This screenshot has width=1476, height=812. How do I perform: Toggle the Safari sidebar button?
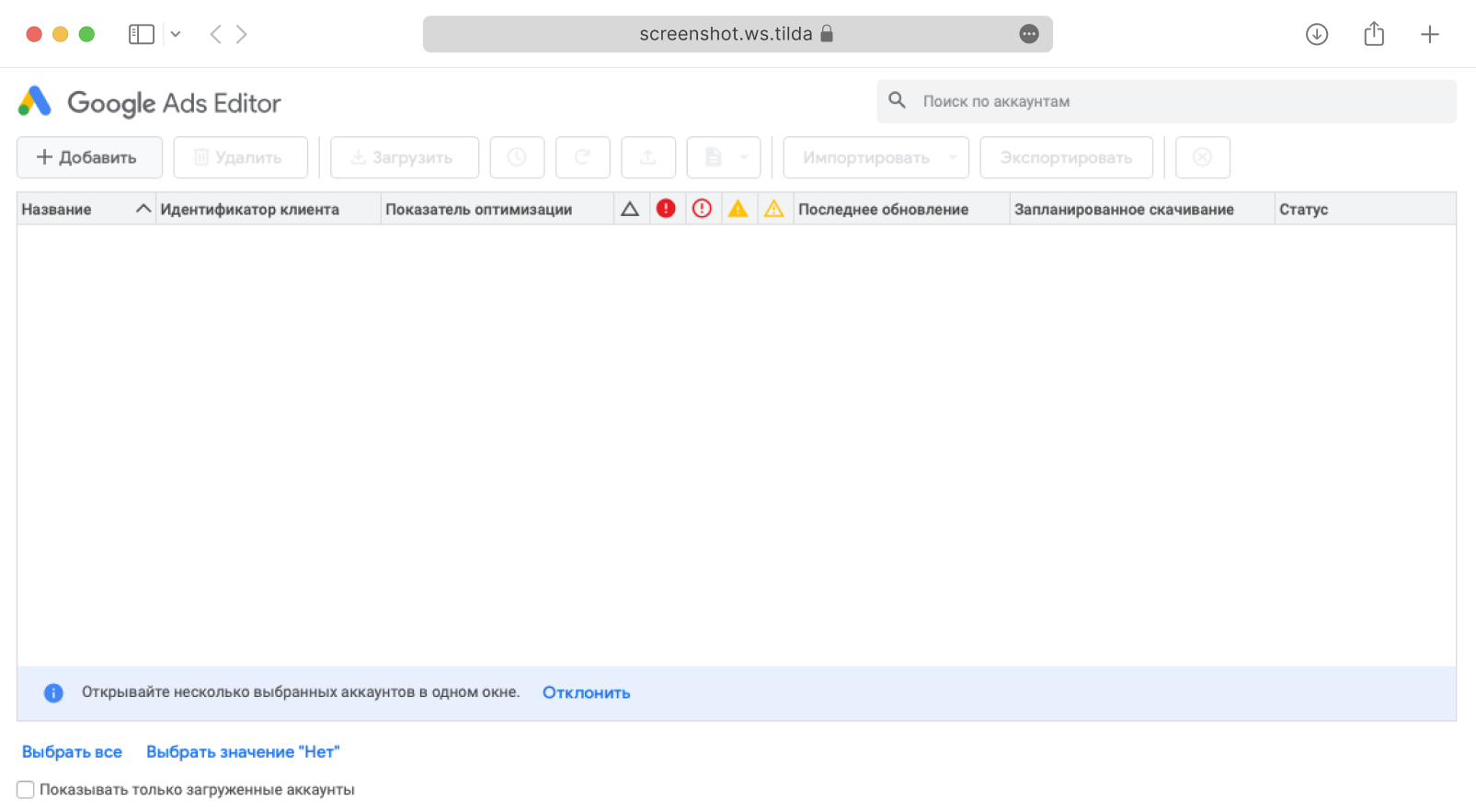141,34
